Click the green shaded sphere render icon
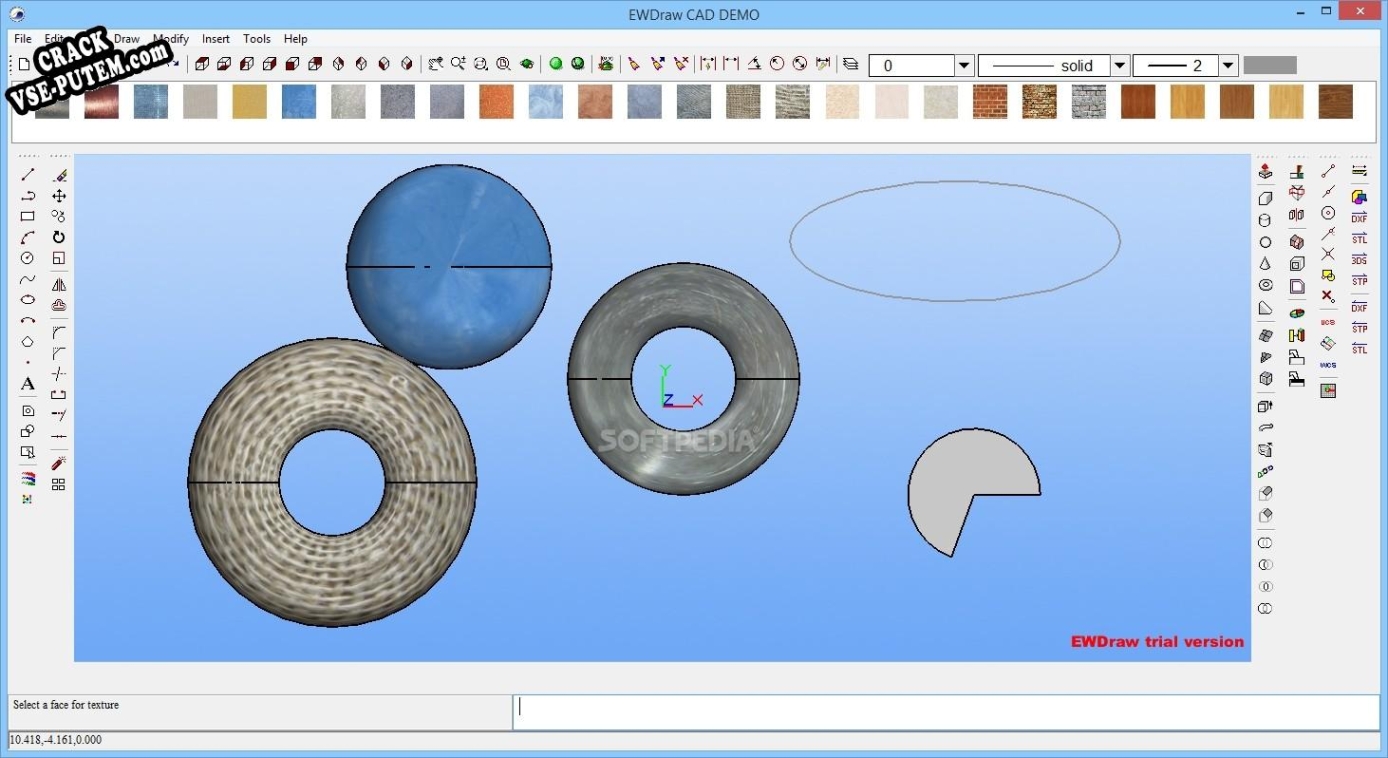The height and width of the screenshot is (758, 1388). click(x=556, y=64)
